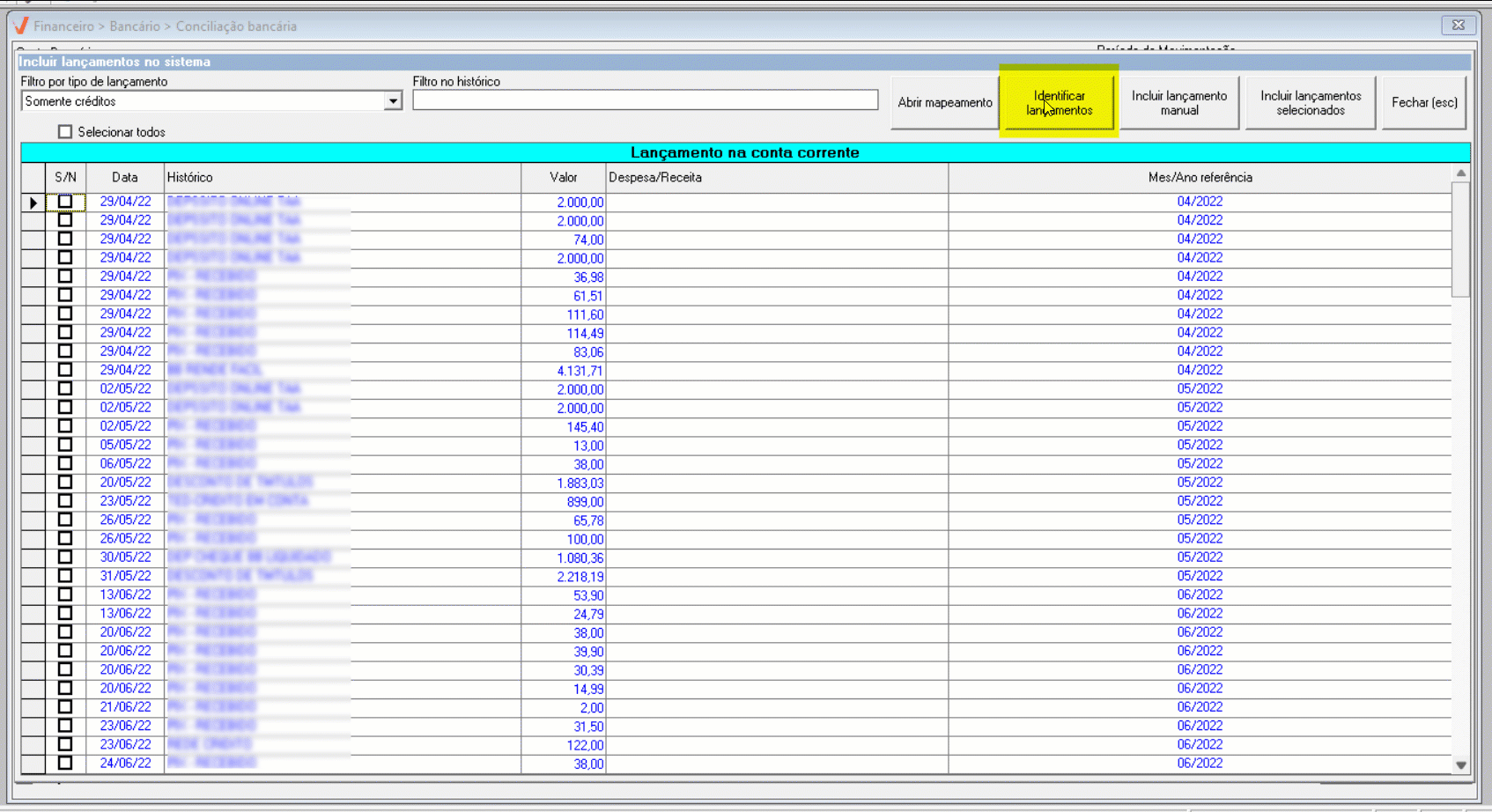
Task: Click the current row indicator arrow
Action: pyautogui.click(x=33, y=203)
